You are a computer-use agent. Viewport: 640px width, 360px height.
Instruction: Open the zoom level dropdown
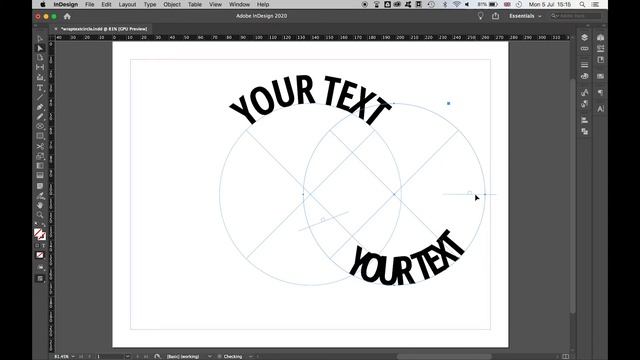coord(73,356)
